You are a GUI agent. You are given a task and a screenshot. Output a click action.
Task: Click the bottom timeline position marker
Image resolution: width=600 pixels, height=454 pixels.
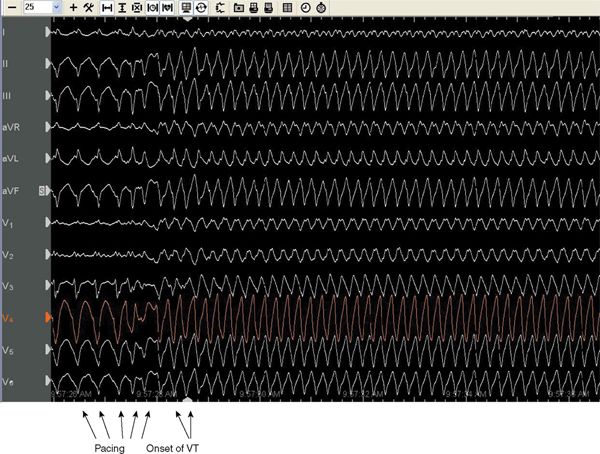pyautogui.click(x=187, y=400)
